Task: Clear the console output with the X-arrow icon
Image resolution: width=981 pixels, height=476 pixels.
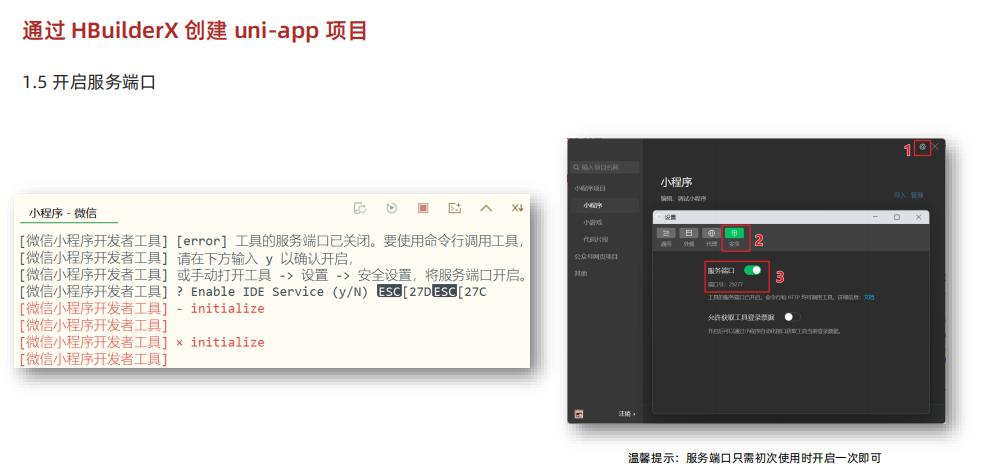Action: click(x=517, y=208)
